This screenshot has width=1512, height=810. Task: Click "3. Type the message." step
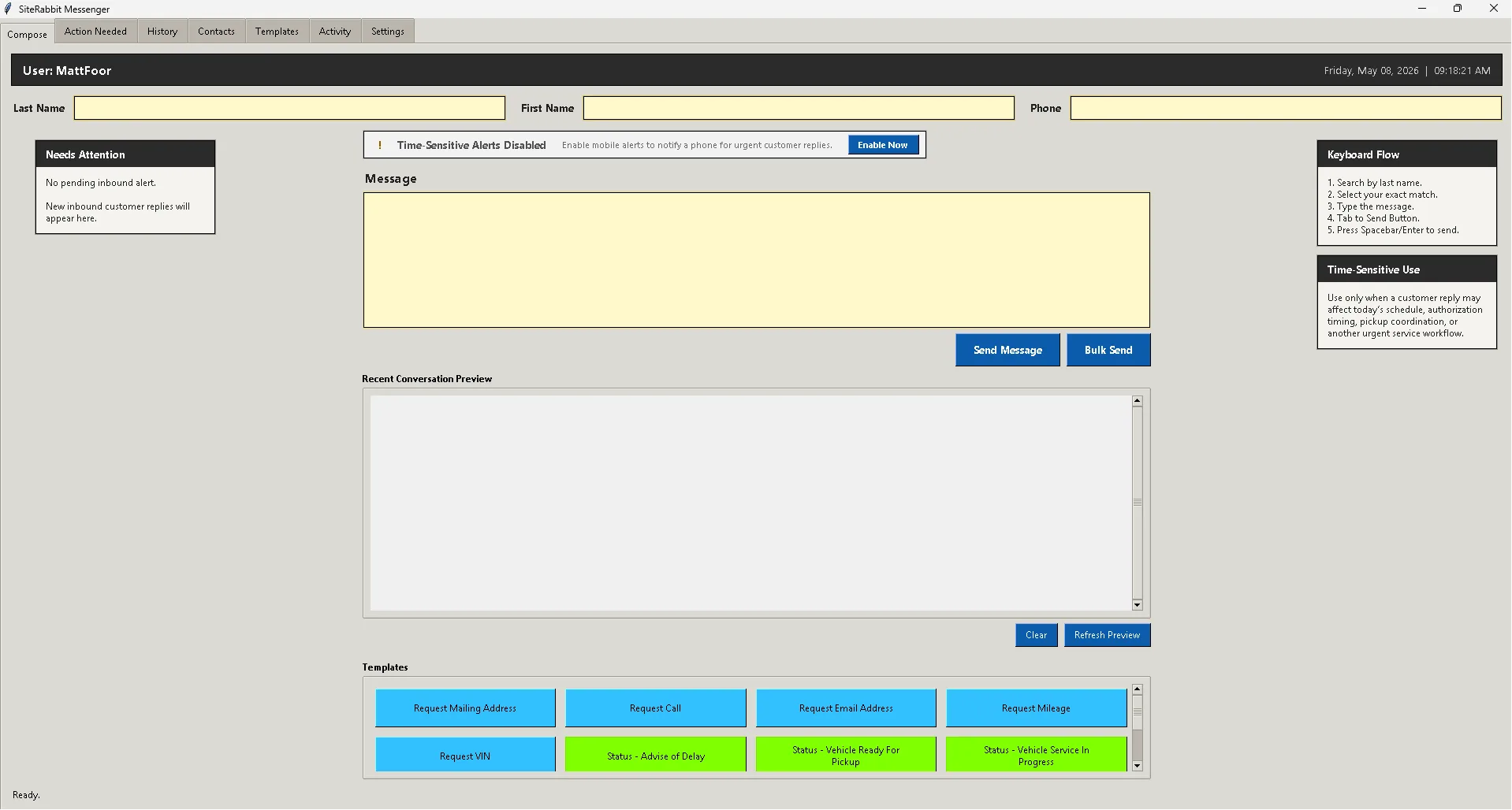pyautogui.click(x=1371, y=206)
